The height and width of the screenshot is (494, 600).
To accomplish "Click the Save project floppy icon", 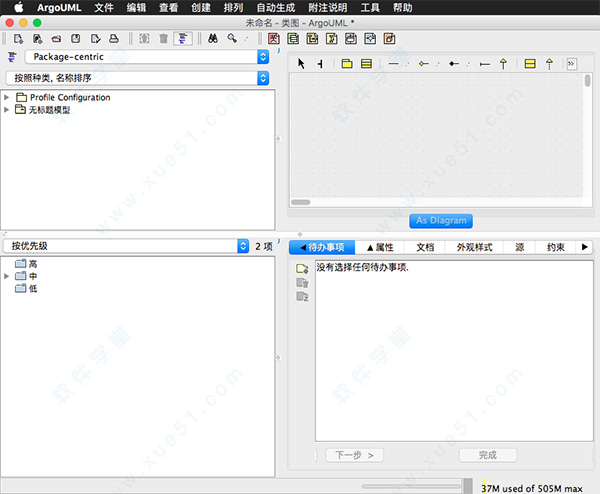I will pyautogui.click(x=76, y=39).
